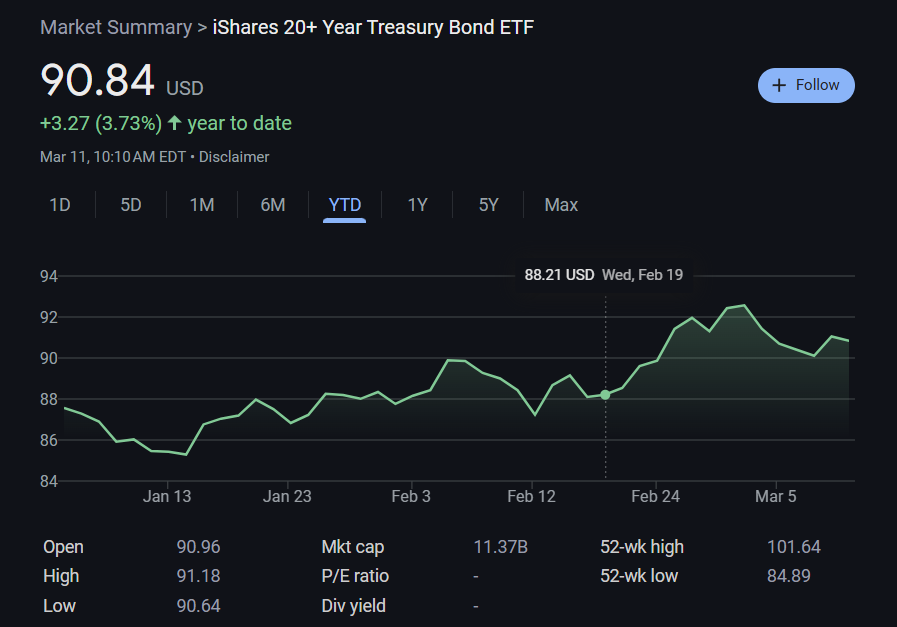Click the 90.84 price value

(x=98, y=81)
